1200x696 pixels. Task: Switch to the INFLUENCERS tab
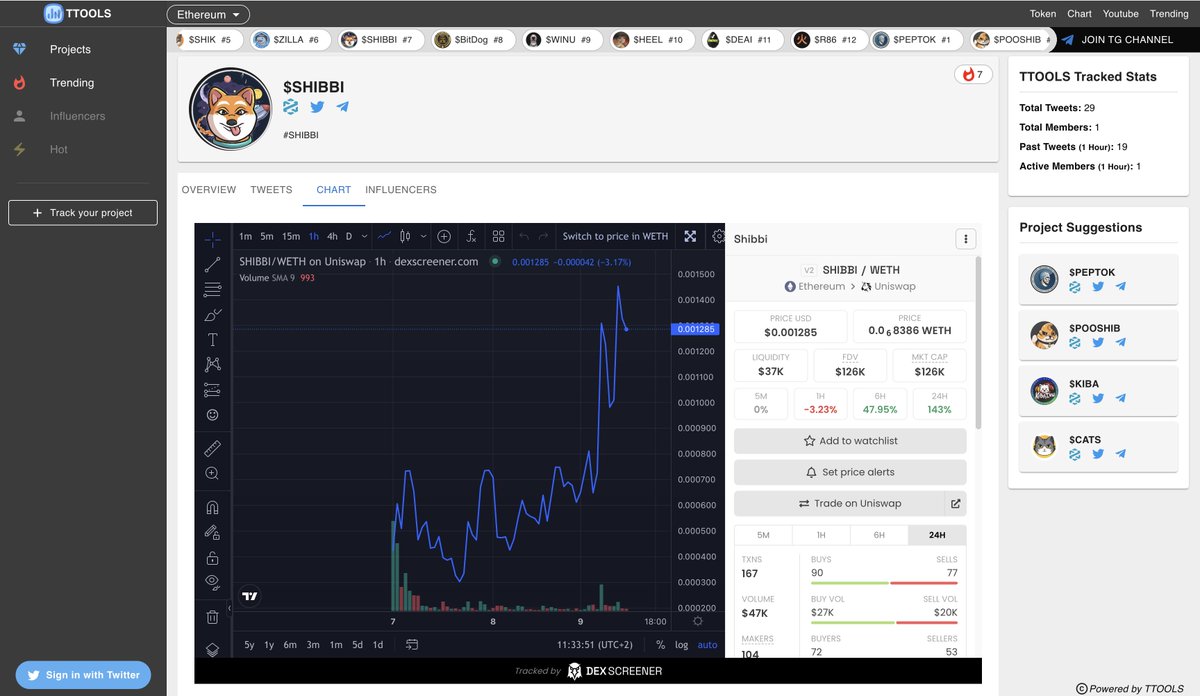click(401, 190)
